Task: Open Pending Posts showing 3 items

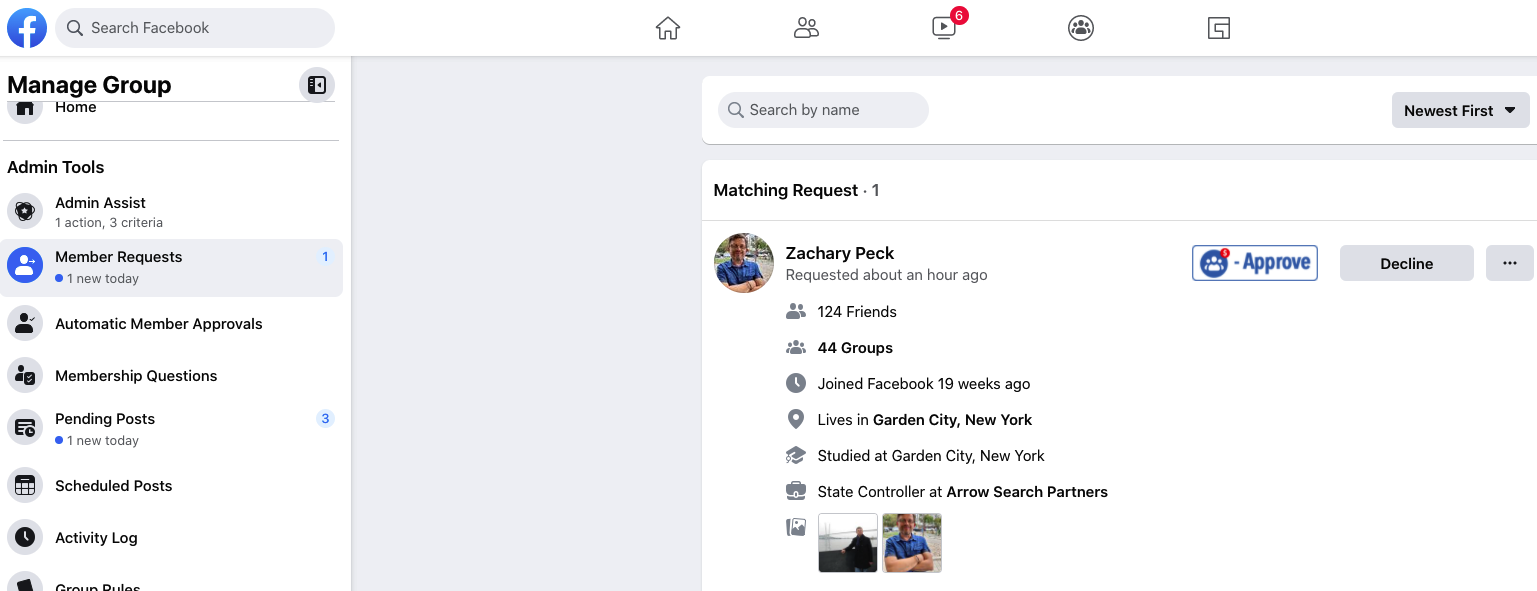Action: click(105, 427)
